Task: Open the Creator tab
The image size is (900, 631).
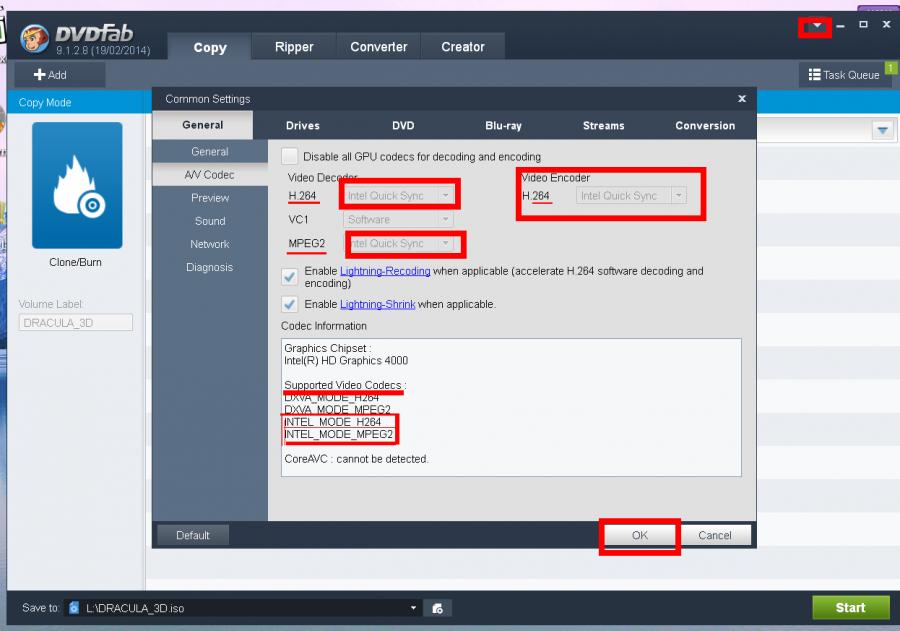Action: [463, 47]
